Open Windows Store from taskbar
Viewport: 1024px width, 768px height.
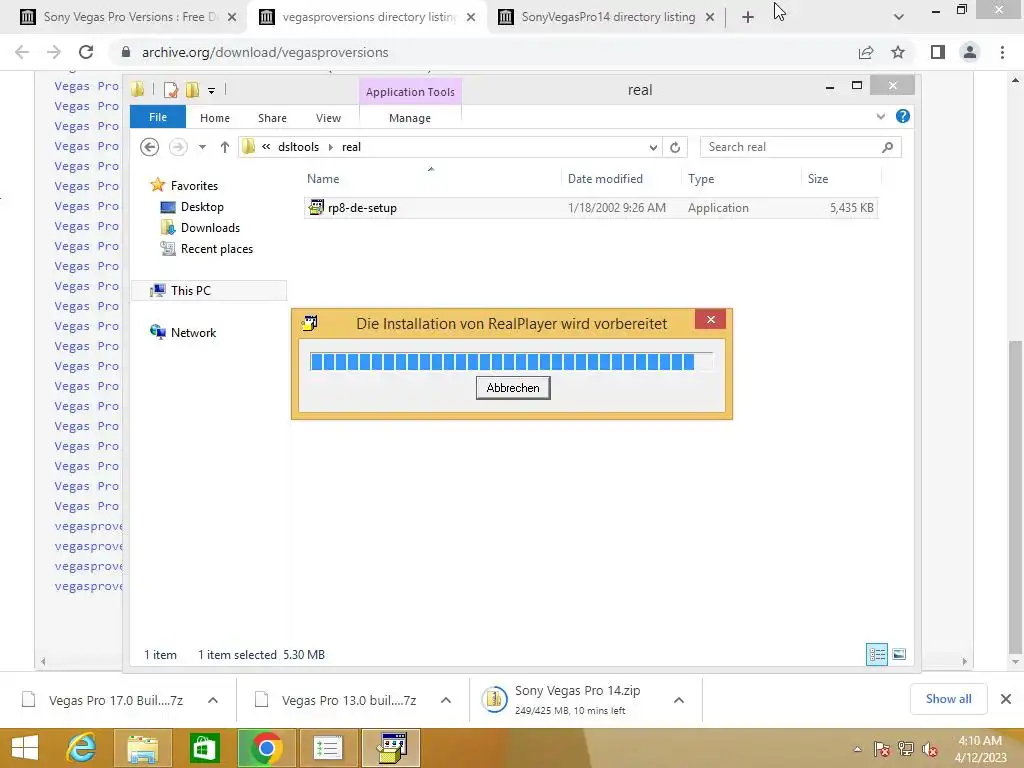[x=204, y=748]
